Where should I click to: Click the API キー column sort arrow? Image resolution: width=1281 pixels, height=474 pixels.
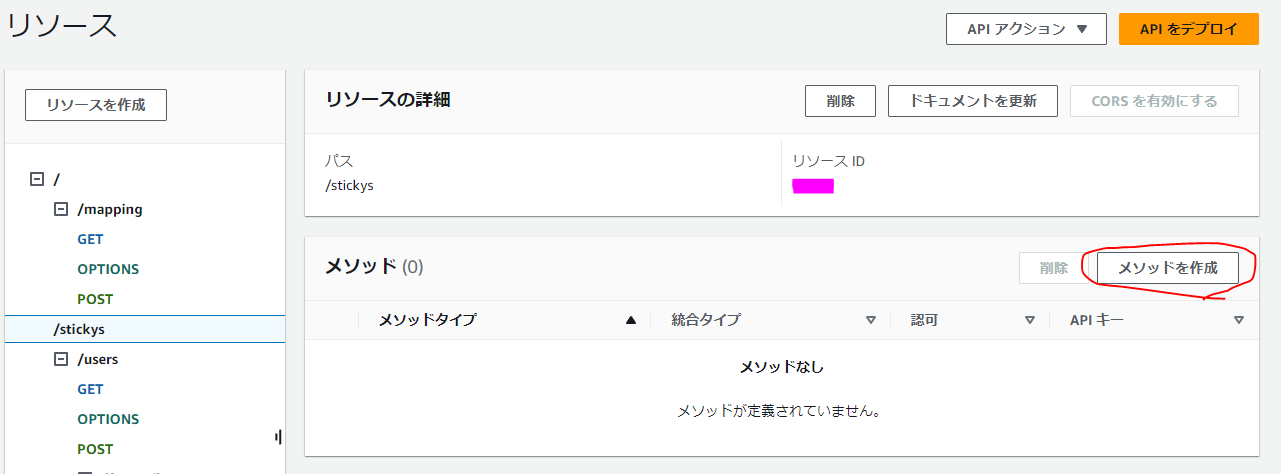coord(1239,321)
